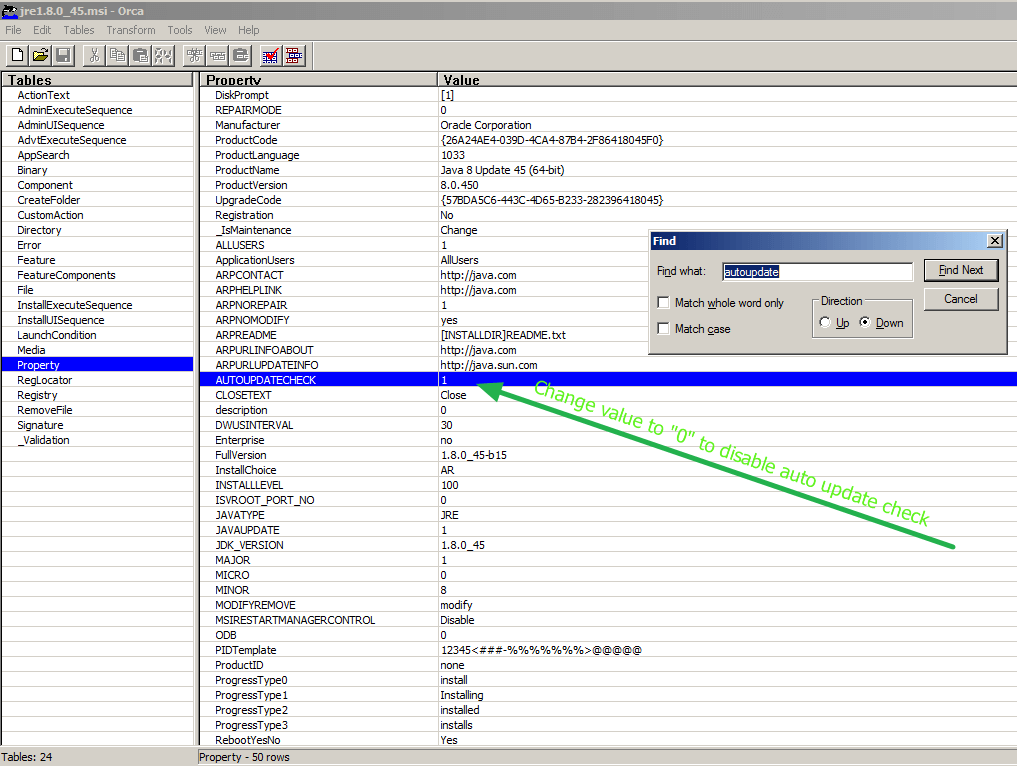Create a new MSI file via toolbar icon
The height and width of the screenshot is (766, 1017).
tap(17, 55)
